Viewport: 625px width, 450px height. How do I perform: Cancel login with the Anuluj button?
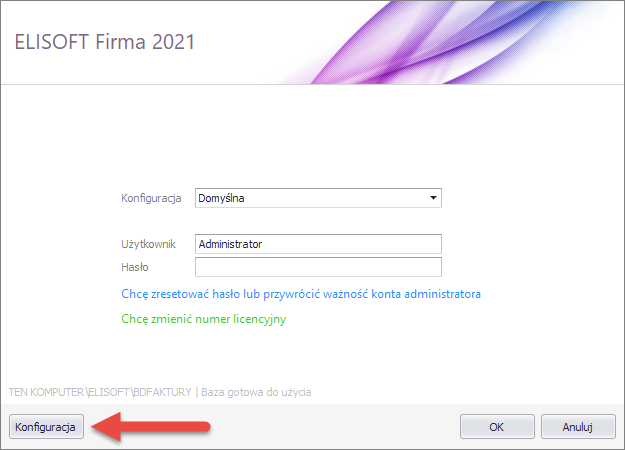click(x=578, y=427)
